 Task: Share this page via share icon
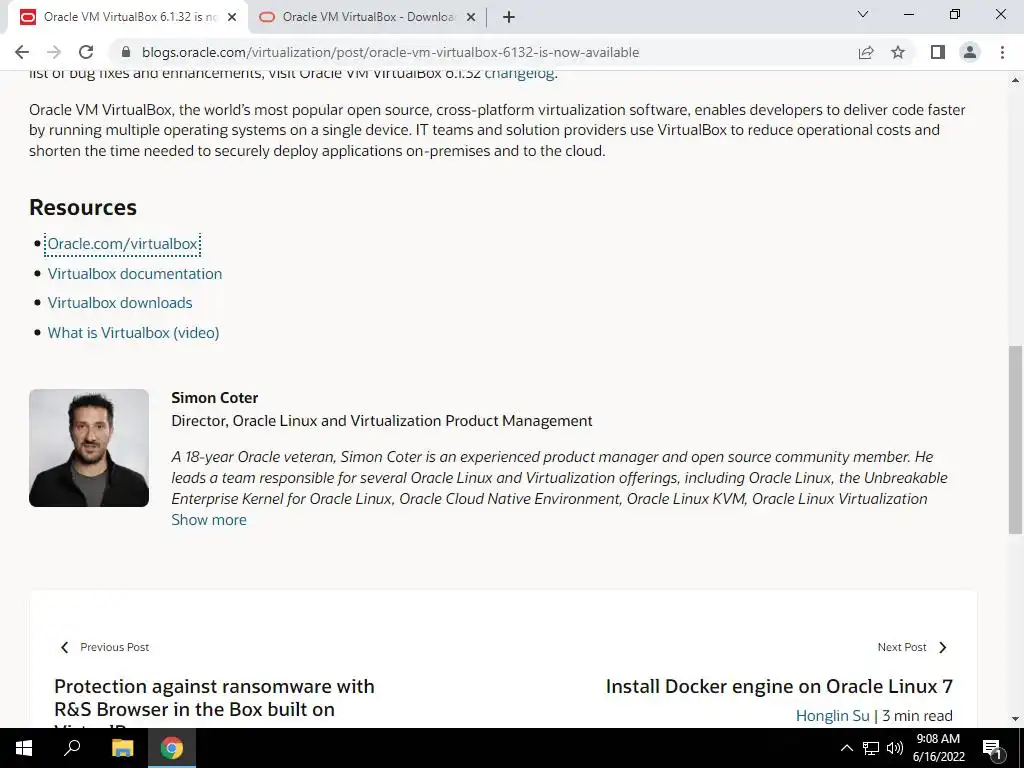pos(866,52)
